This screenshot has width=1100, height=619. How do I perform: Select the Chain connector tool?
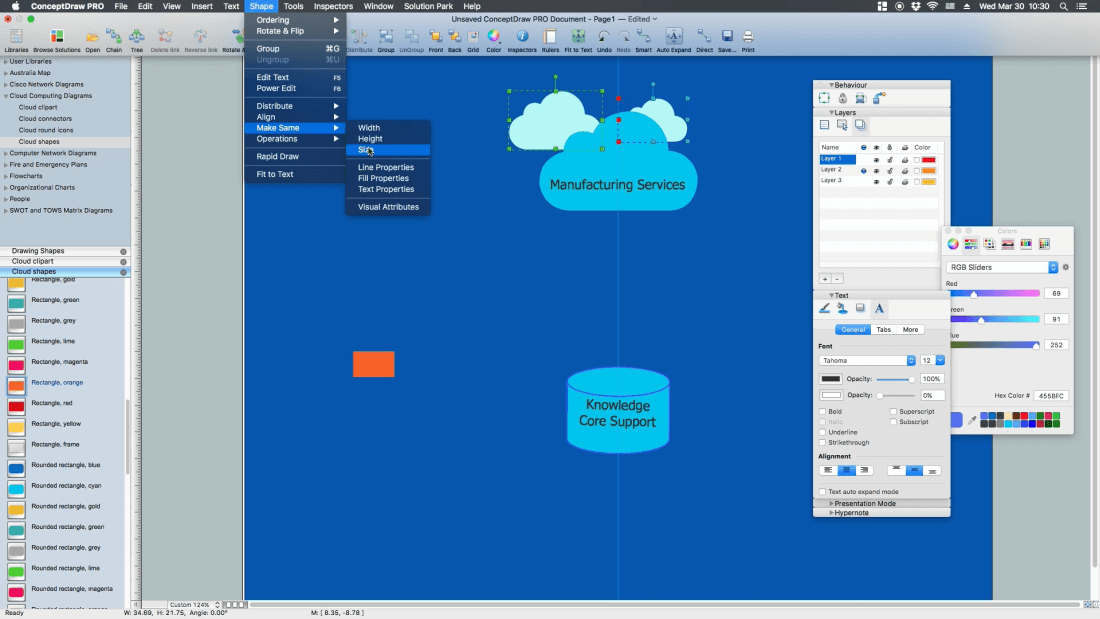coord(114,39)
